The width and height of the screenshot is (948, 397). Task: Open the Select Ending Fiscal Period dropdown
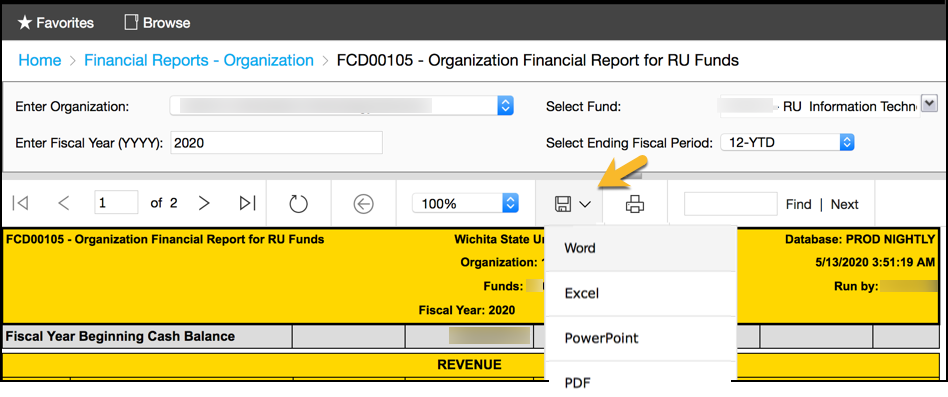click(x=787, y=143)
